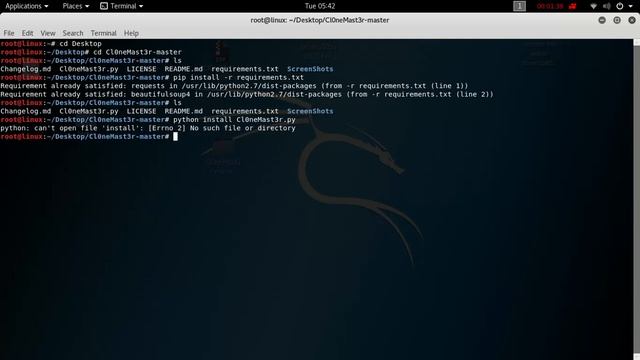Open the Terminal menu in menubar
Image resolution: width=640 pixels, height=360 pixels.
tap(103, 33)
